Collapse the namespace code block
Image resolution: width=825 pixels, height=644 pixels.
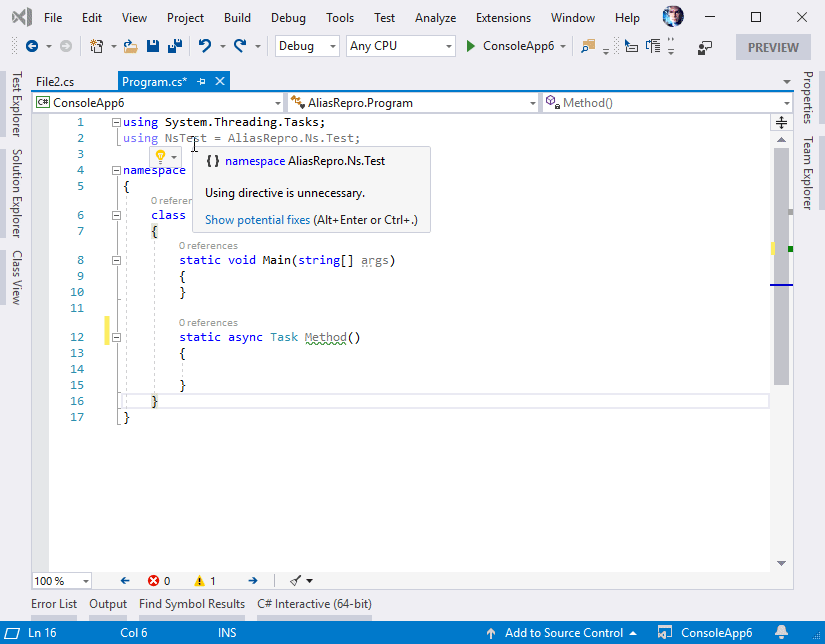[117, 169]
